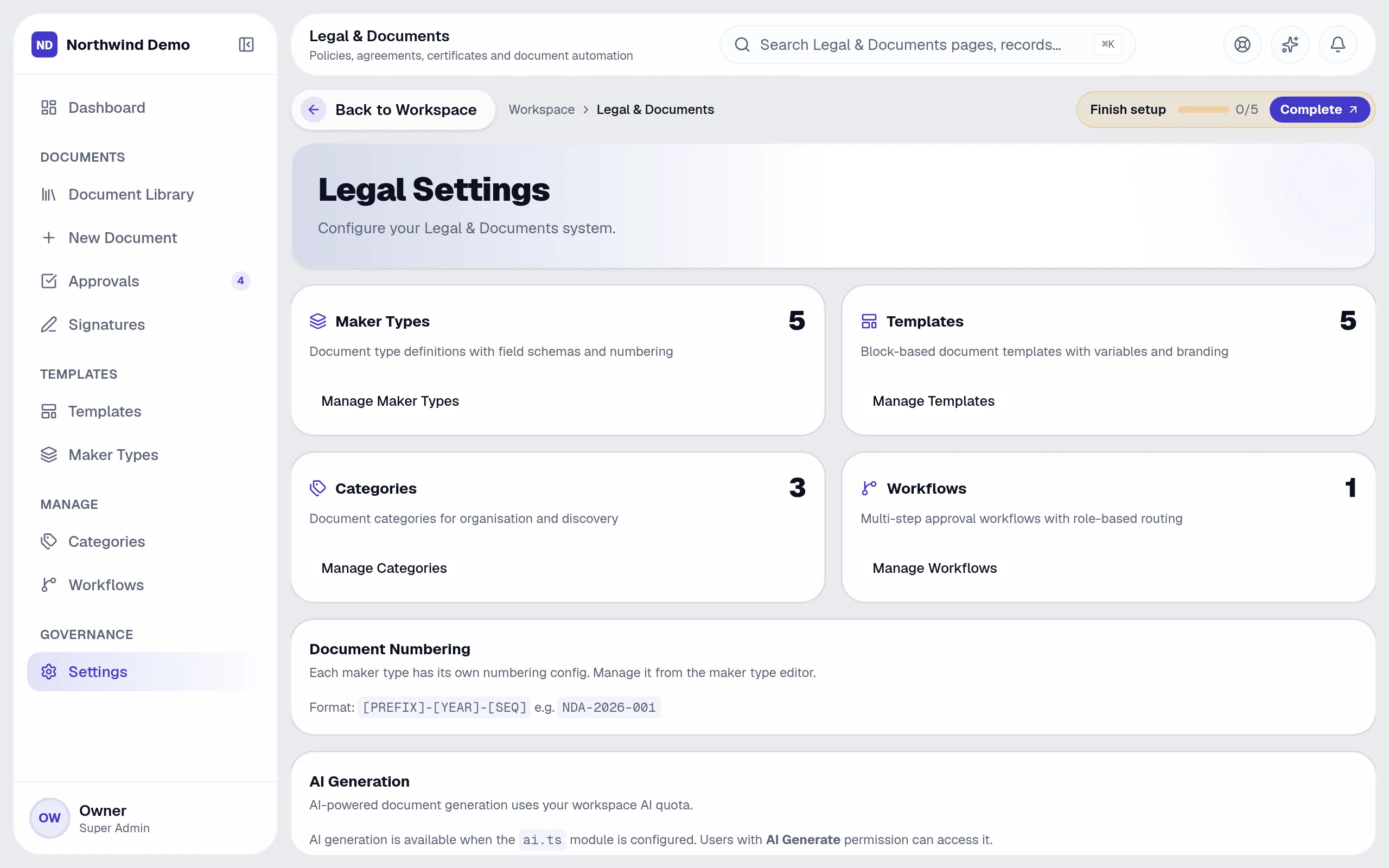Click the back arrow circle icon
The width and height of the screenshot is (1389, 868).
(x=314, y=110)
